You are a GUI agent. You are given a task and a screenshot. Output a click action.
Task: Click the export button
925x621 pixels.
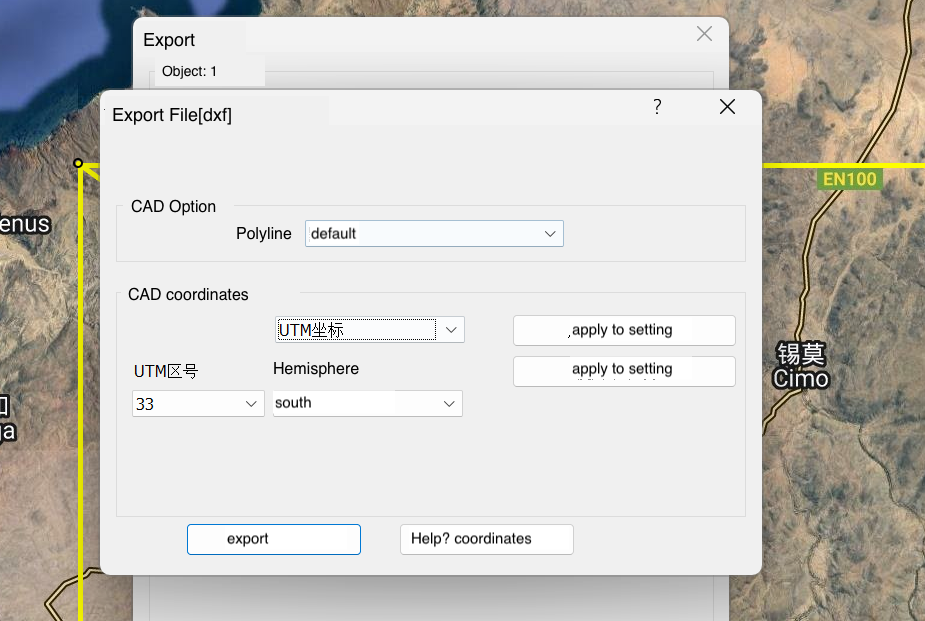tap(273, 539)
